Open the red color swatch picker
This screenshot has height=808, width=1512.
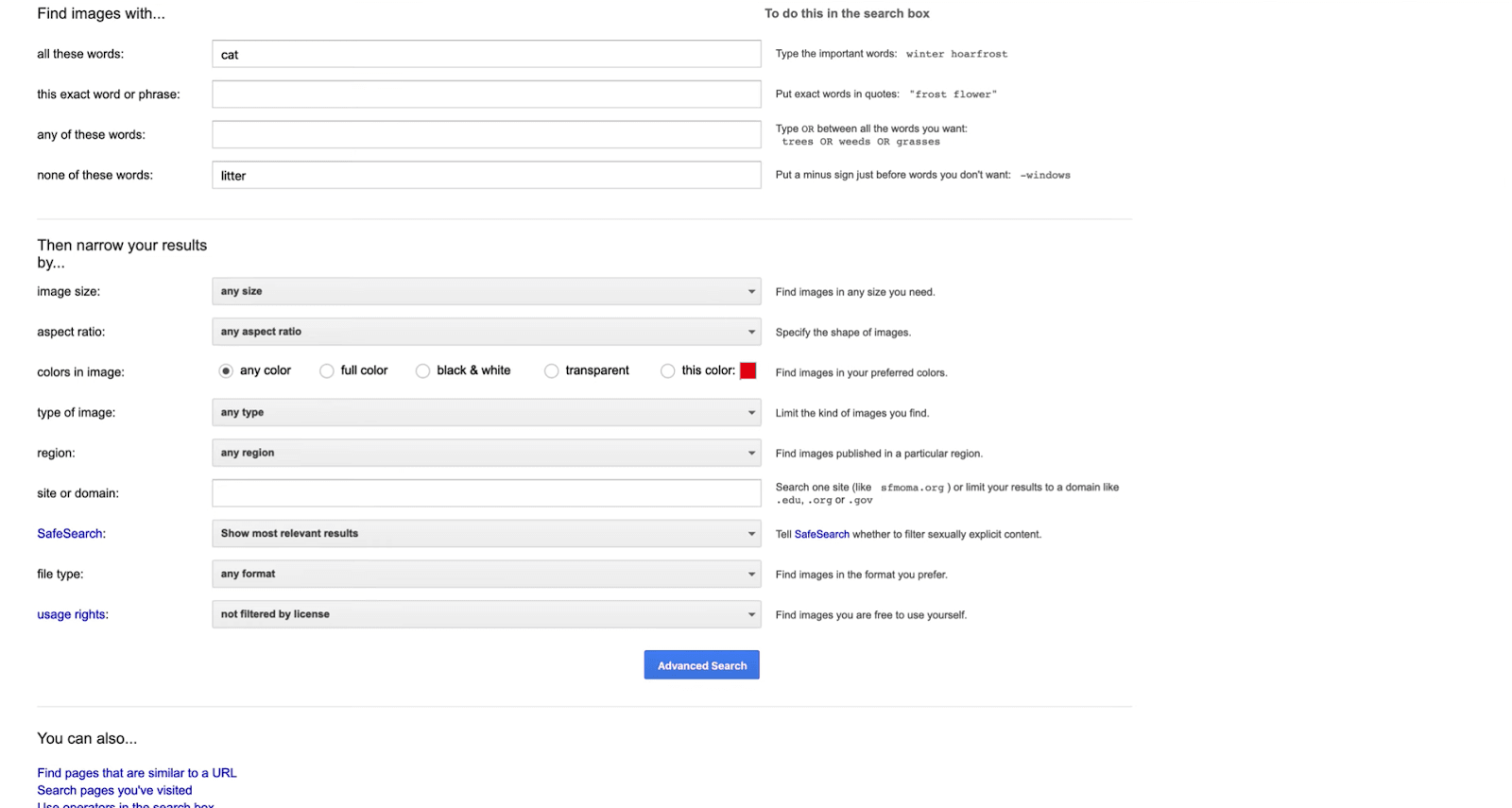tap(748, 370)
